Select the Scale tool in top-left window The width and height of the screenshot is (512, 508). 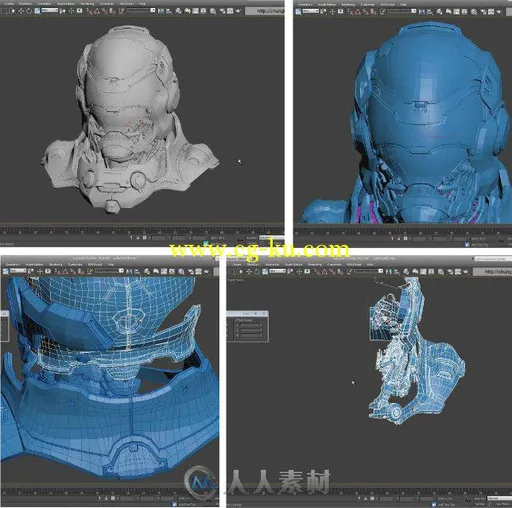click(x=37, y=11)
